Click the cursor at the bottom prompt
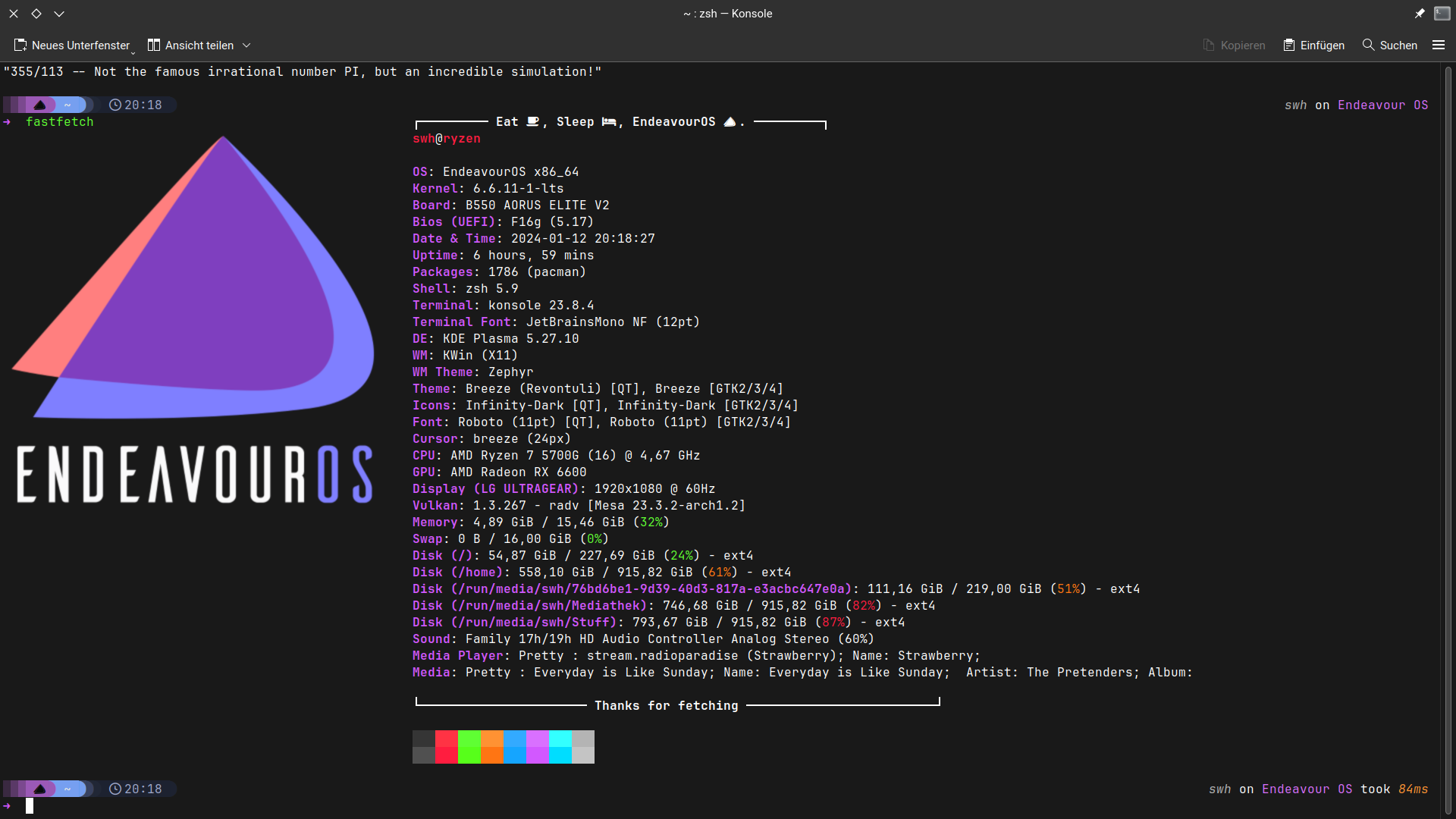The width and height of the screenshot is (1456, 819). pyautogui.click(x=30, y=805)
